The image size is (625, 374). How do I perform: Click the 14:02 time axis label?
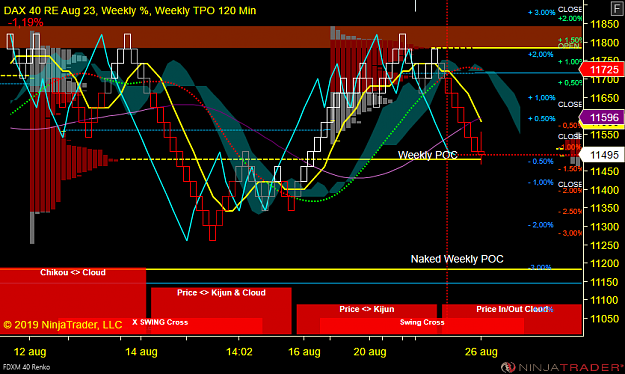coord(239,352)
